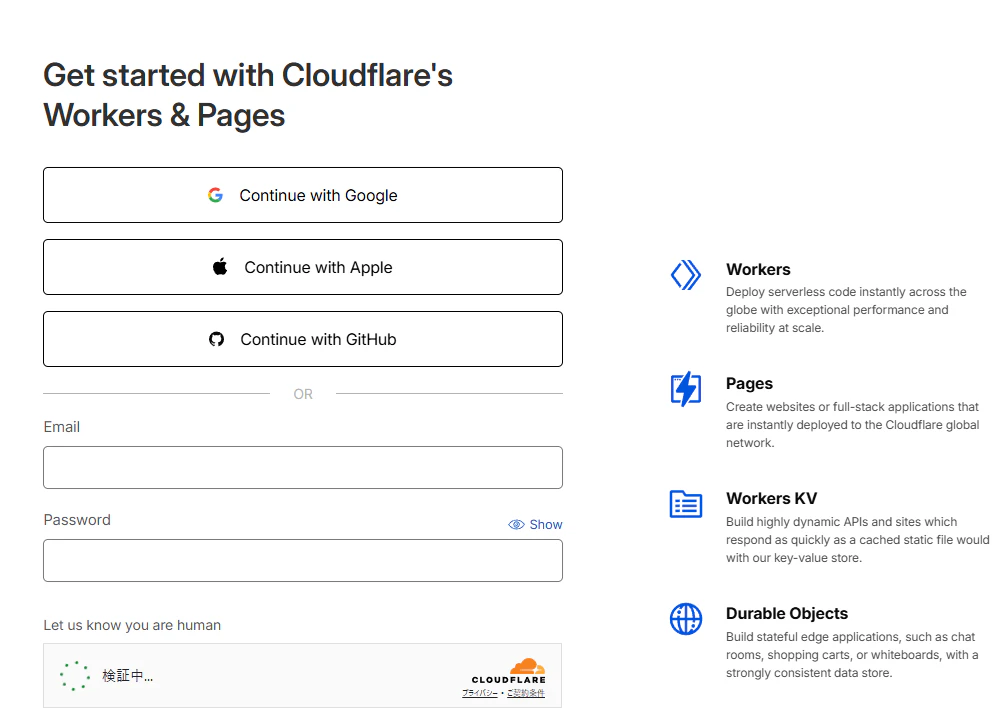Screen dimensions: 998x724
Task: Click the Workers code brackets icon
Action: (686, 275)
